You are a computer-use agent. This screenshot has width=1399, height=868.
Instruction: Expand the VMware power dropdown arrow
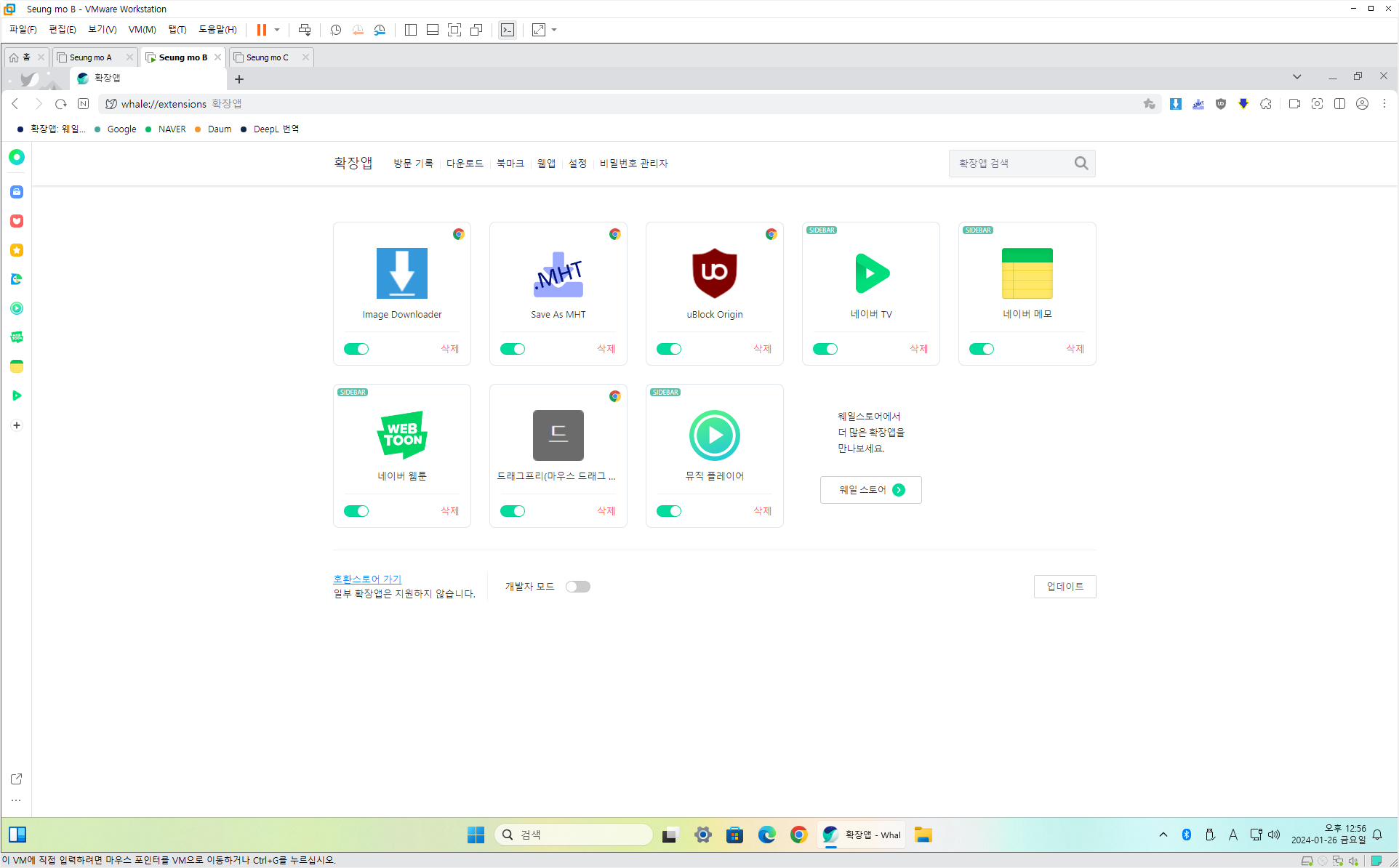(x=277, y=30)
